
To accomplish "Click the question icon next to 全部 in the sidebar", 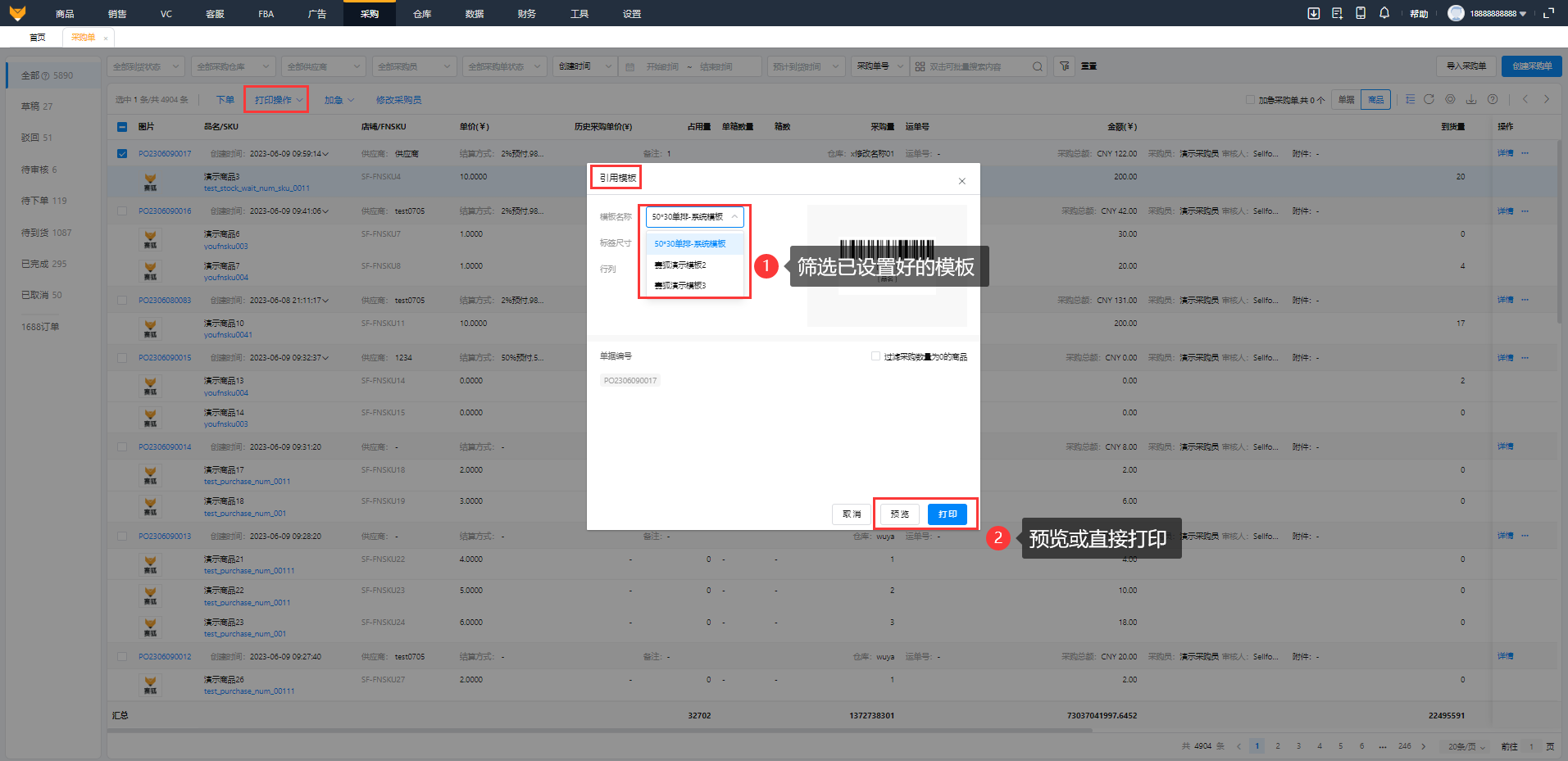I will 45,75.
